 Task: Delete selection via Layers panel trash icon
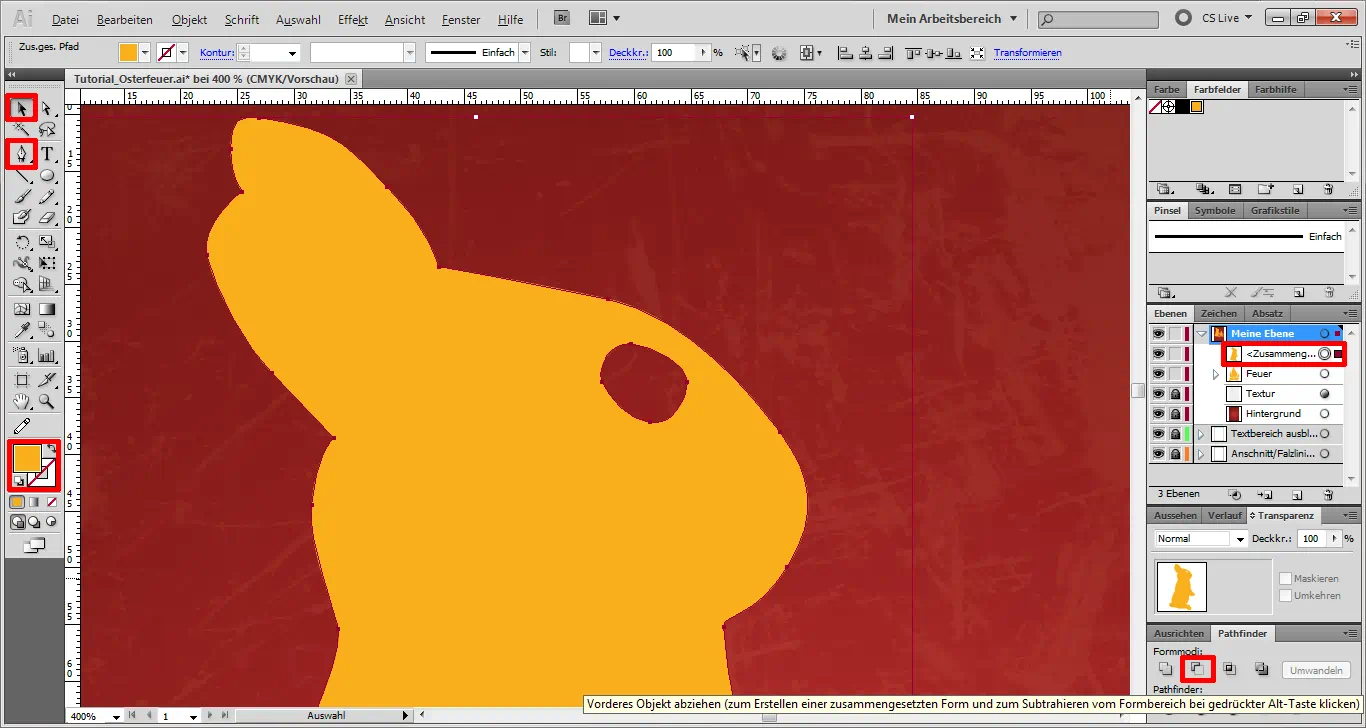[1327, 493]
